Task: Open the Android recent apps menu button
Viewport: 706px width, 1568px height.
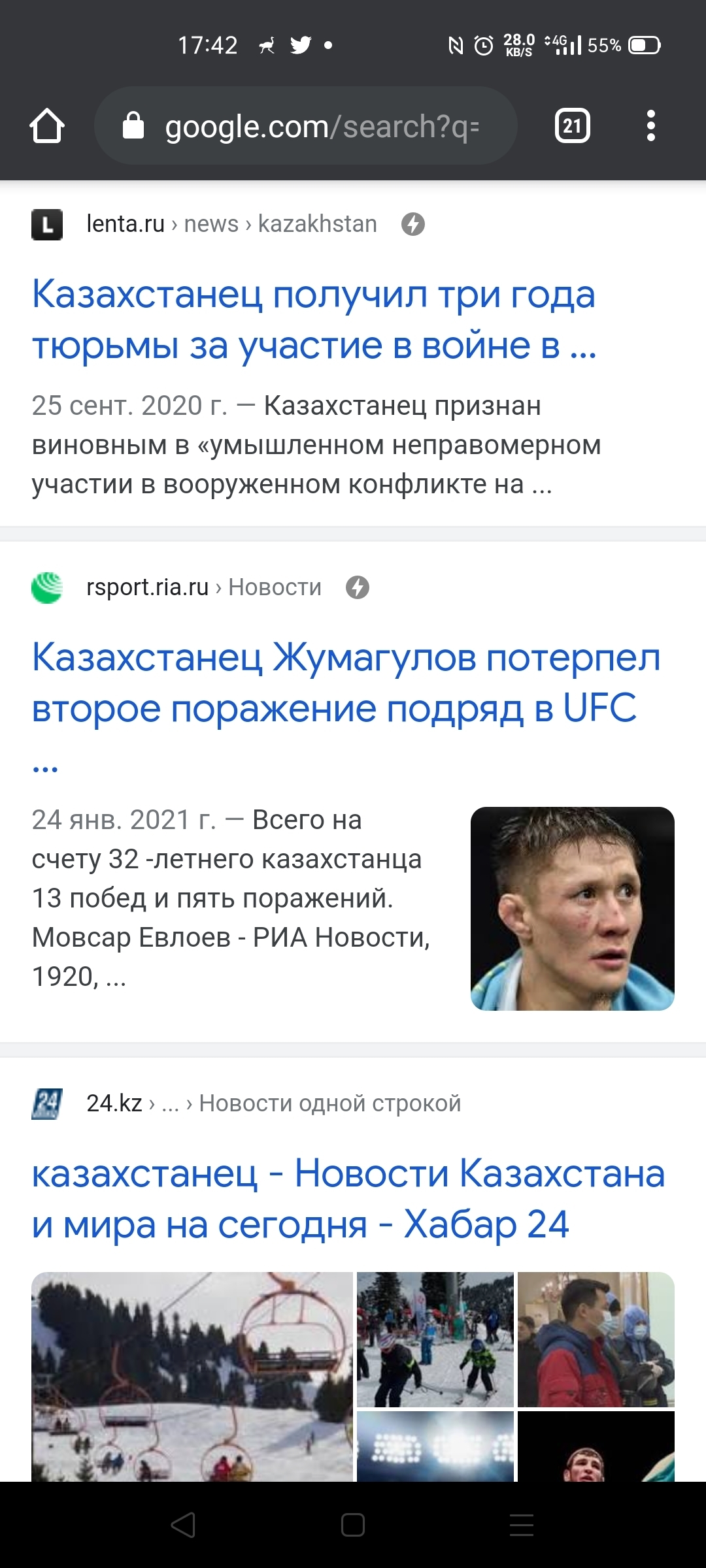Action: pos(522,1525)
